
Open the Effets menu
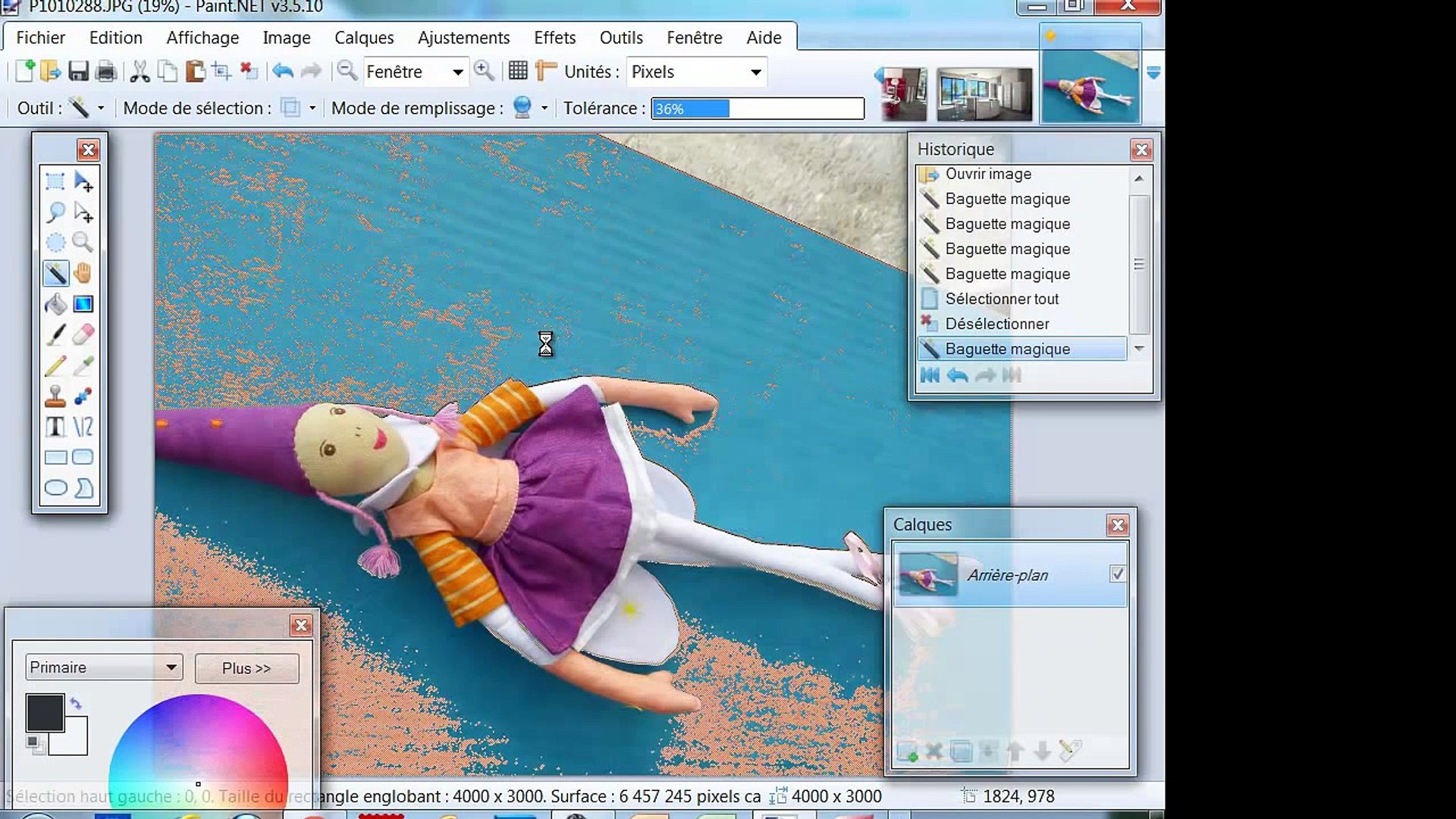[x=554, y=38]
